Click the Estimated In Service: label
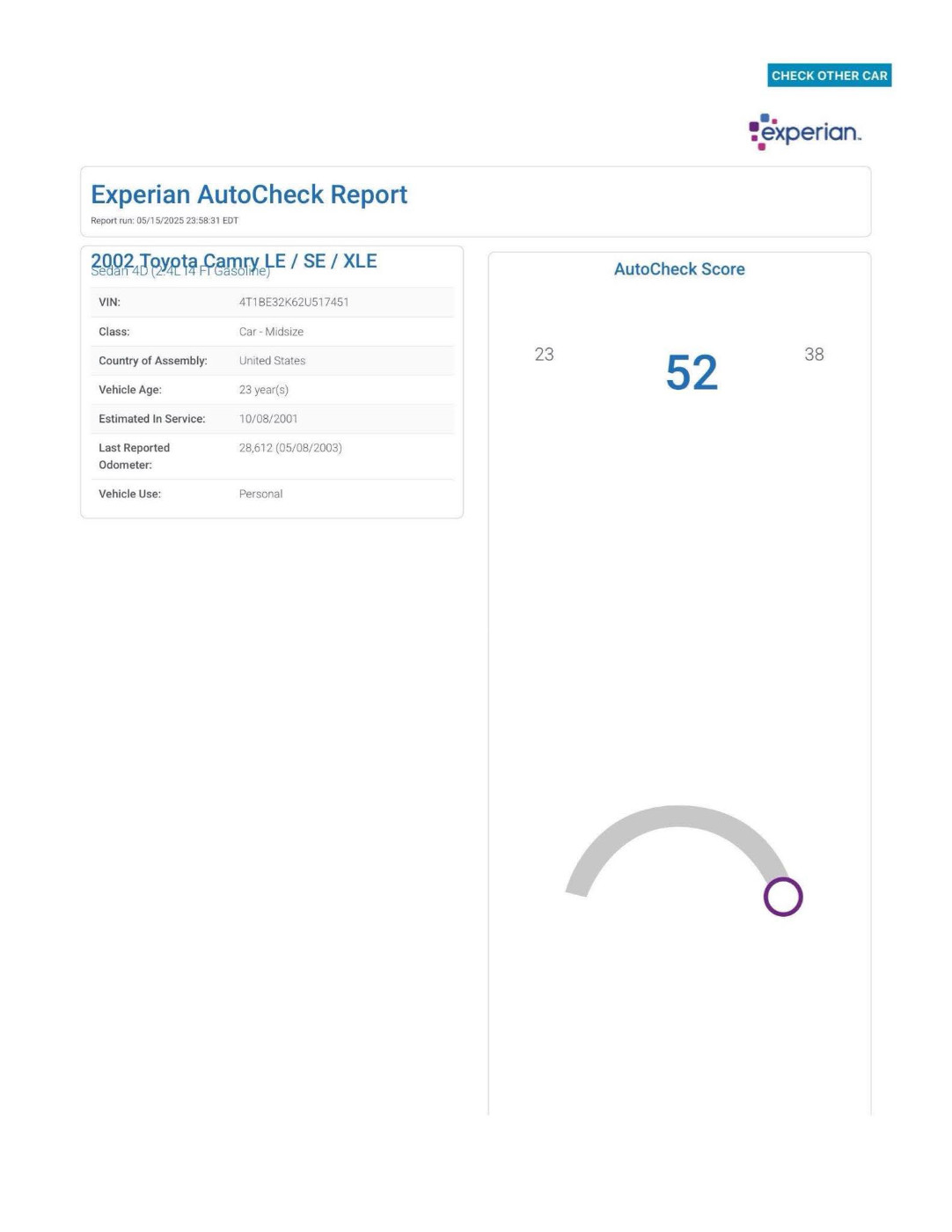The height and width of the screenshot is (1232, 952). coord(152,419)
